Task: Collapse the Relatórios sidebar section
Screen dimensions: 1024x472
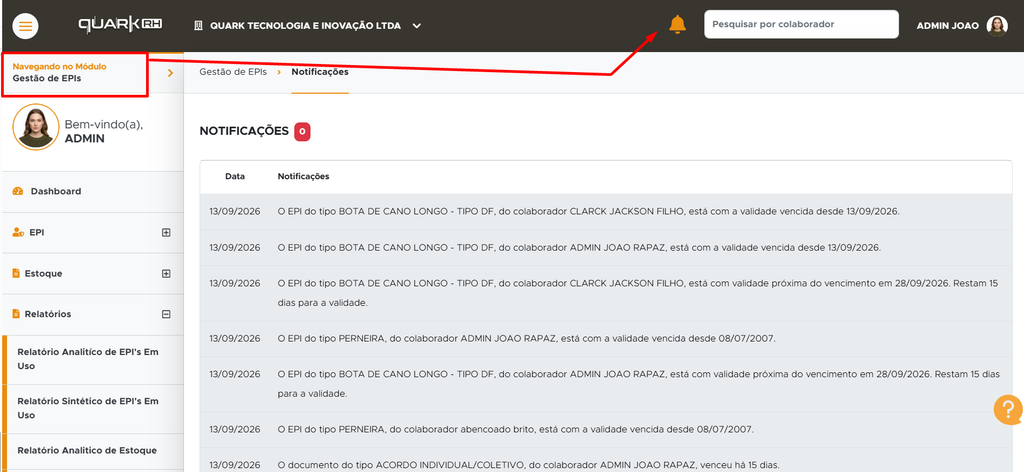Action: 166,314
